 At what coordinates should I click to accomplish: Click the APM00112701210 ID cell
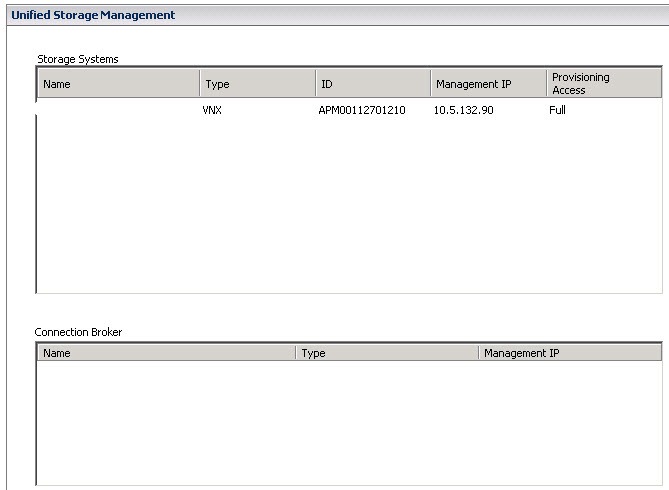[x=361, y=110]
